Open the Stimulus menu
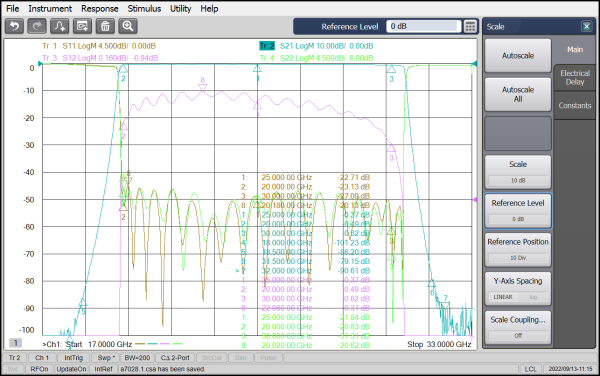 click(x=144, y=8)
